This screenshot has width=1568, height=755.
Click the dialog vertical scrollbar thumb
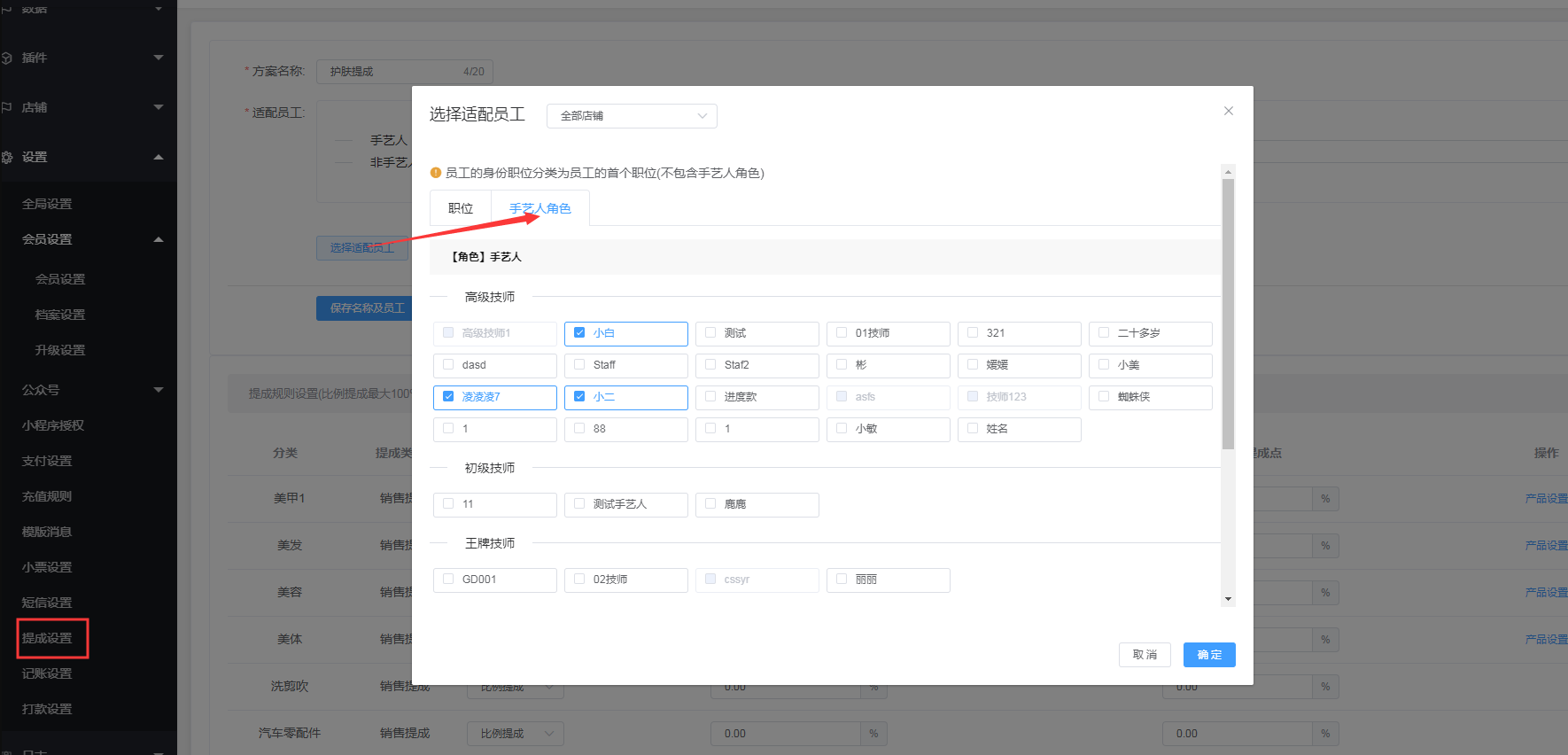[1228, 315]
